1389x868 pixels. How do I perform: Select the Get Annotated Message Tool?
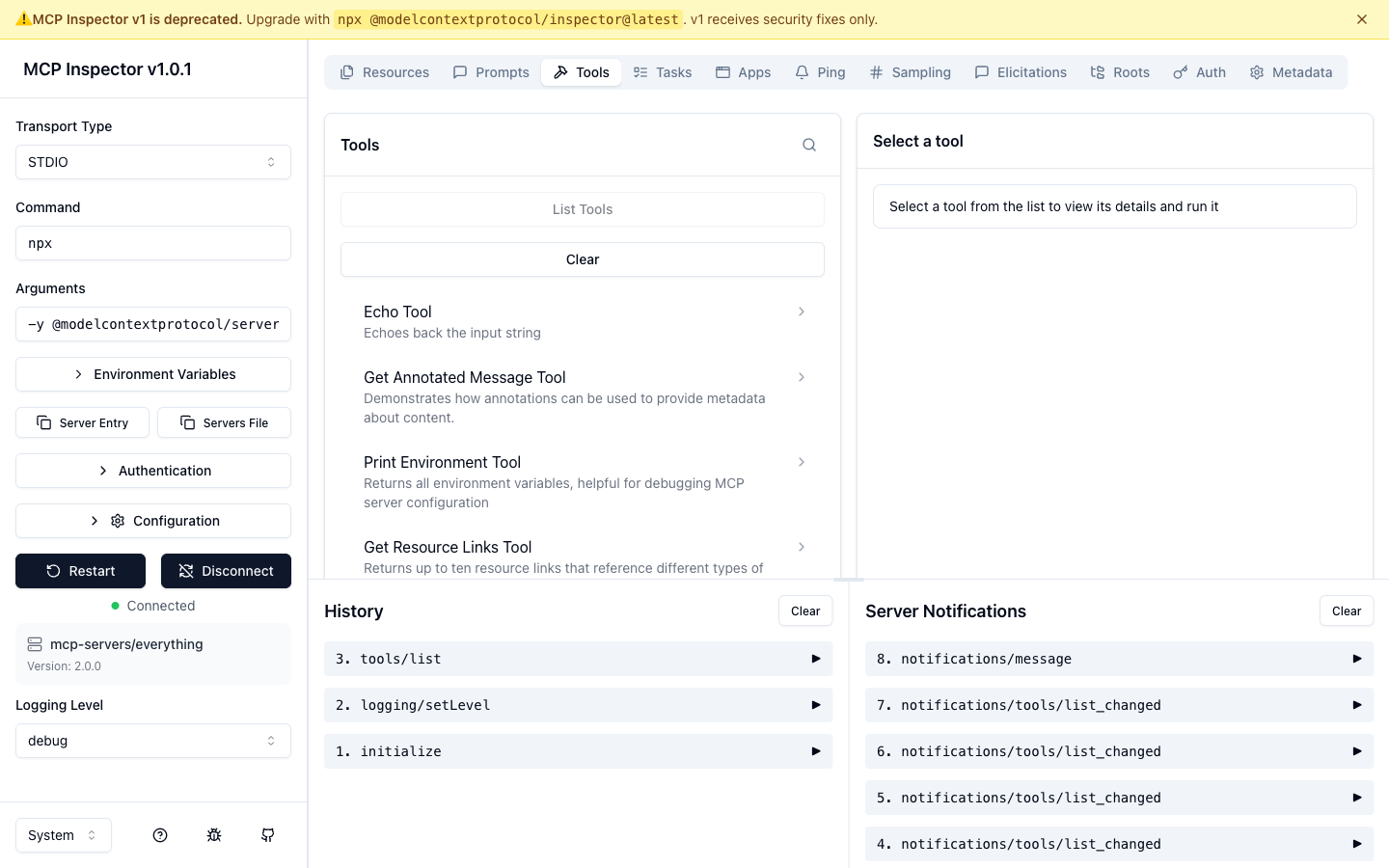point(583,397)
